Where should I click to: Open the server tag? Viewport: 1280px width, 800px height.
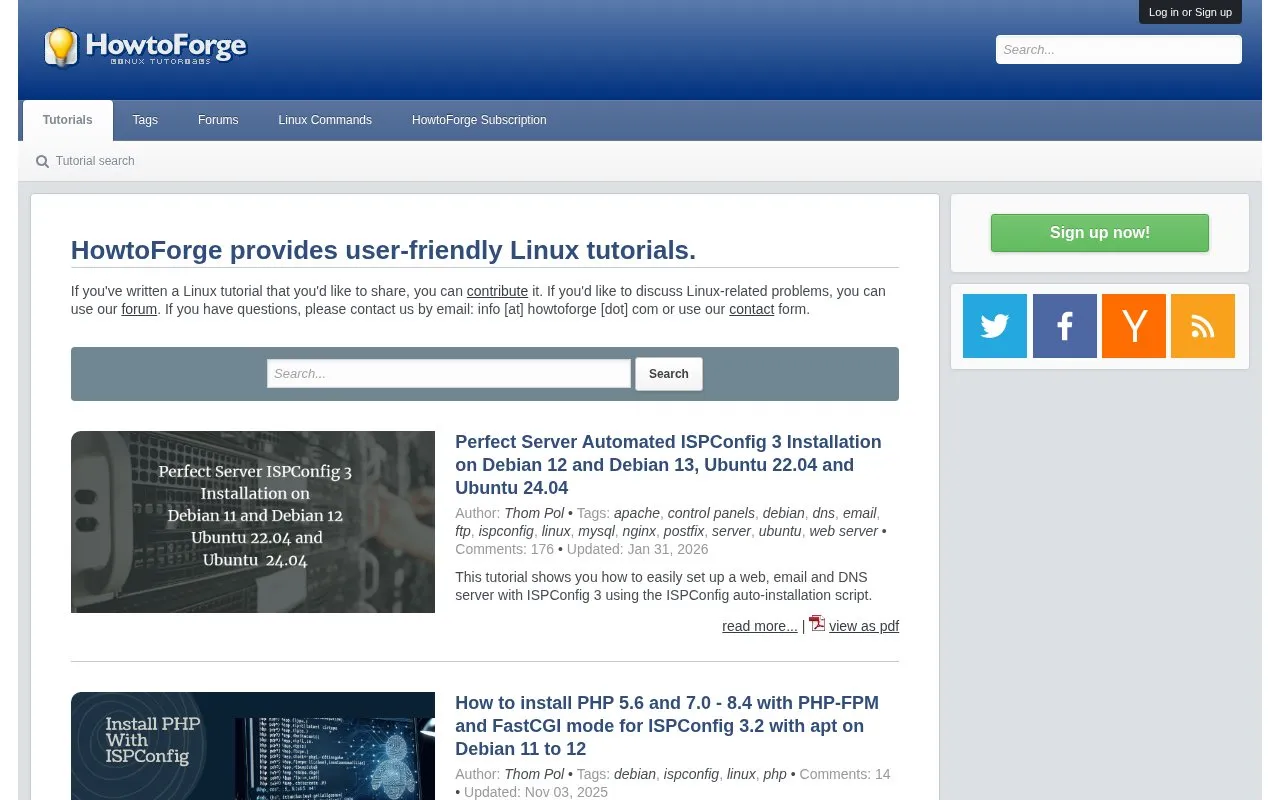click(x=731, y=531)
